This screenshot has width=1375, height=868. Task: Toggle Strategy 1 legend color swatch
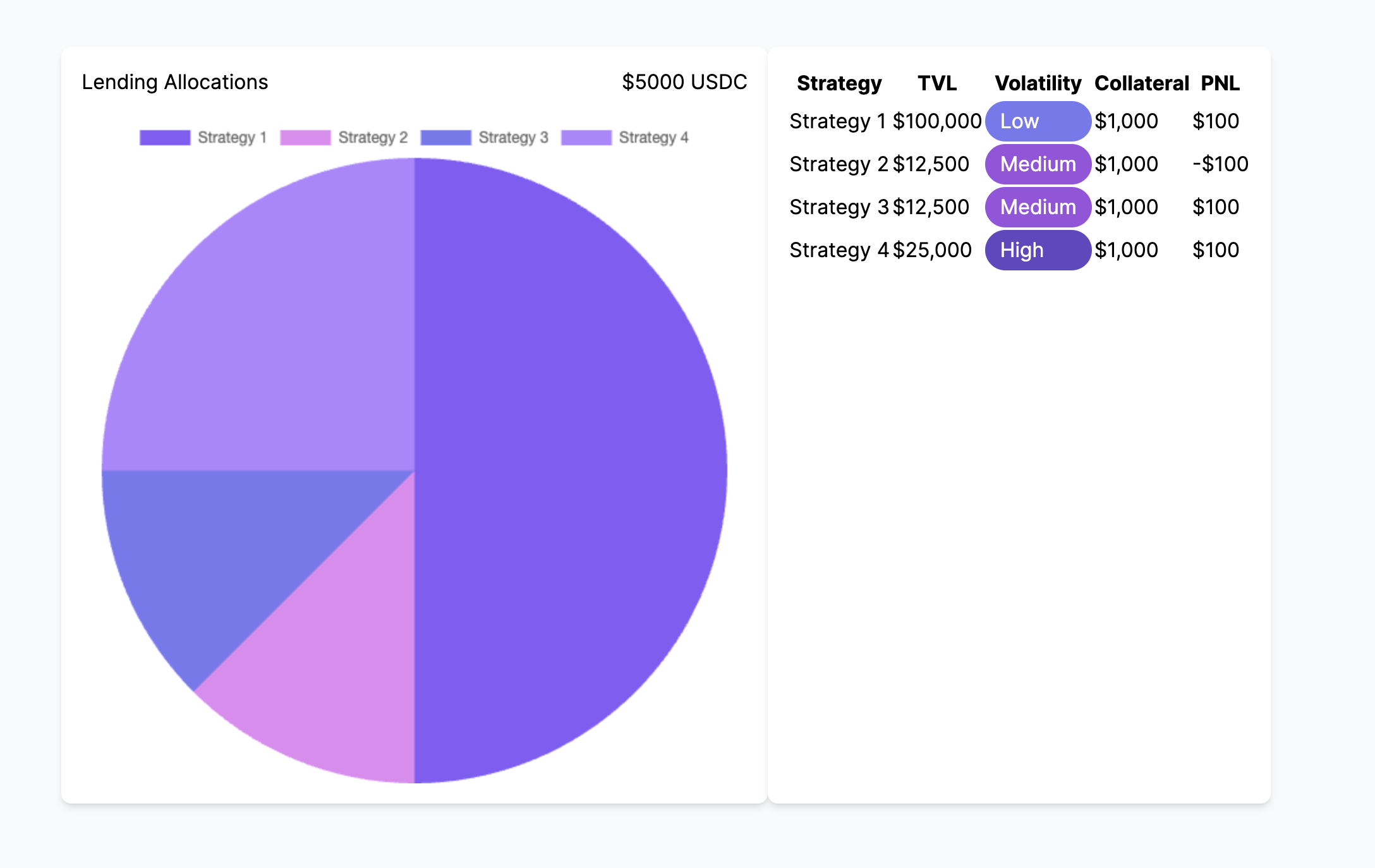coord(165,138)
